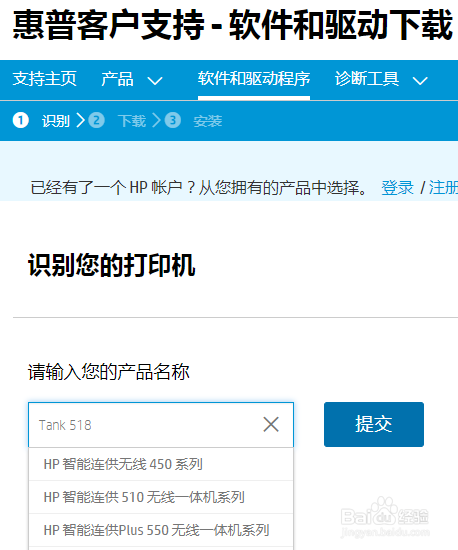Image resolution: width=458 pixels, height=550 pixels.
Task: Expand the 诊断工具 dropdown chevron
Action: click(420, 81)
